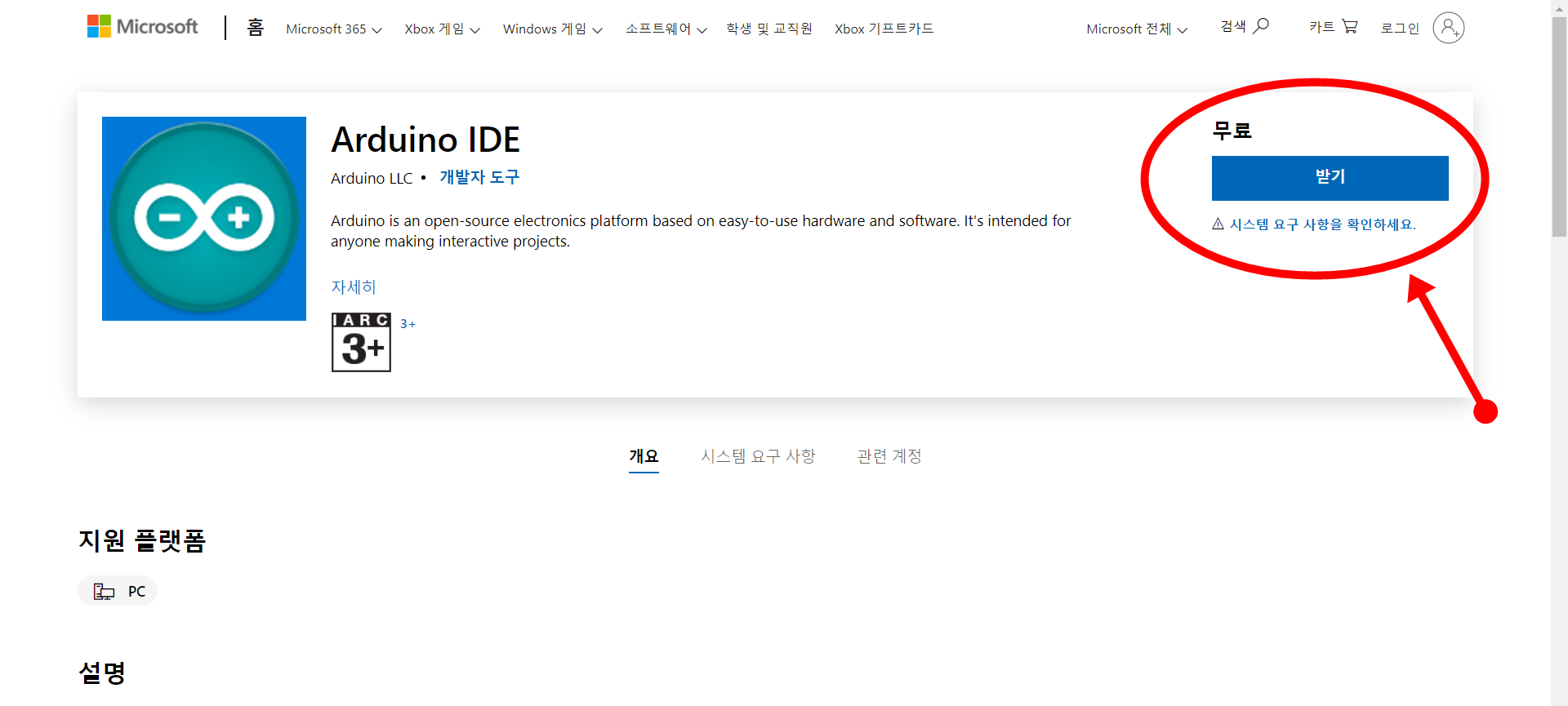The width and height of the screenshot is (1568, 706).
Task: Click the 지원 플랫폼 heading
Action: (x=142, y=540)
